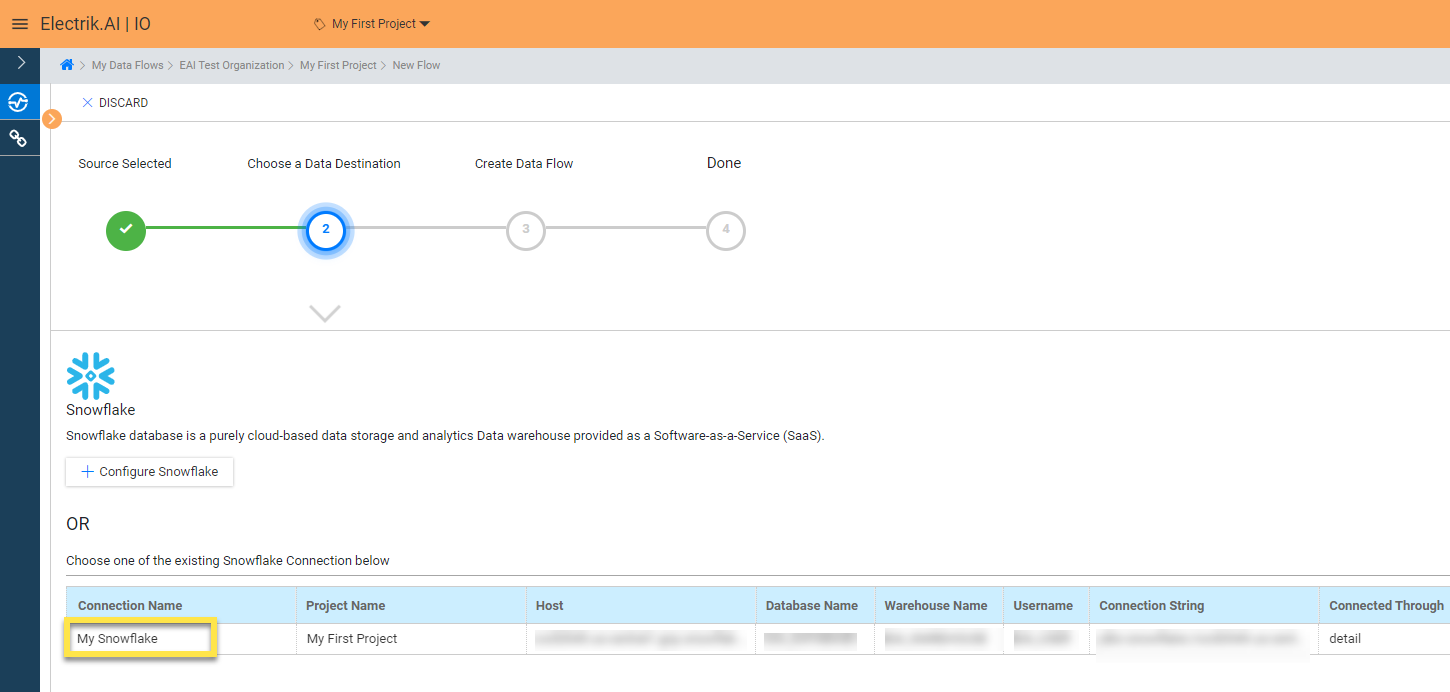
Task: Open the detail link for My Snowflake connection
Action: [1345, 638]
